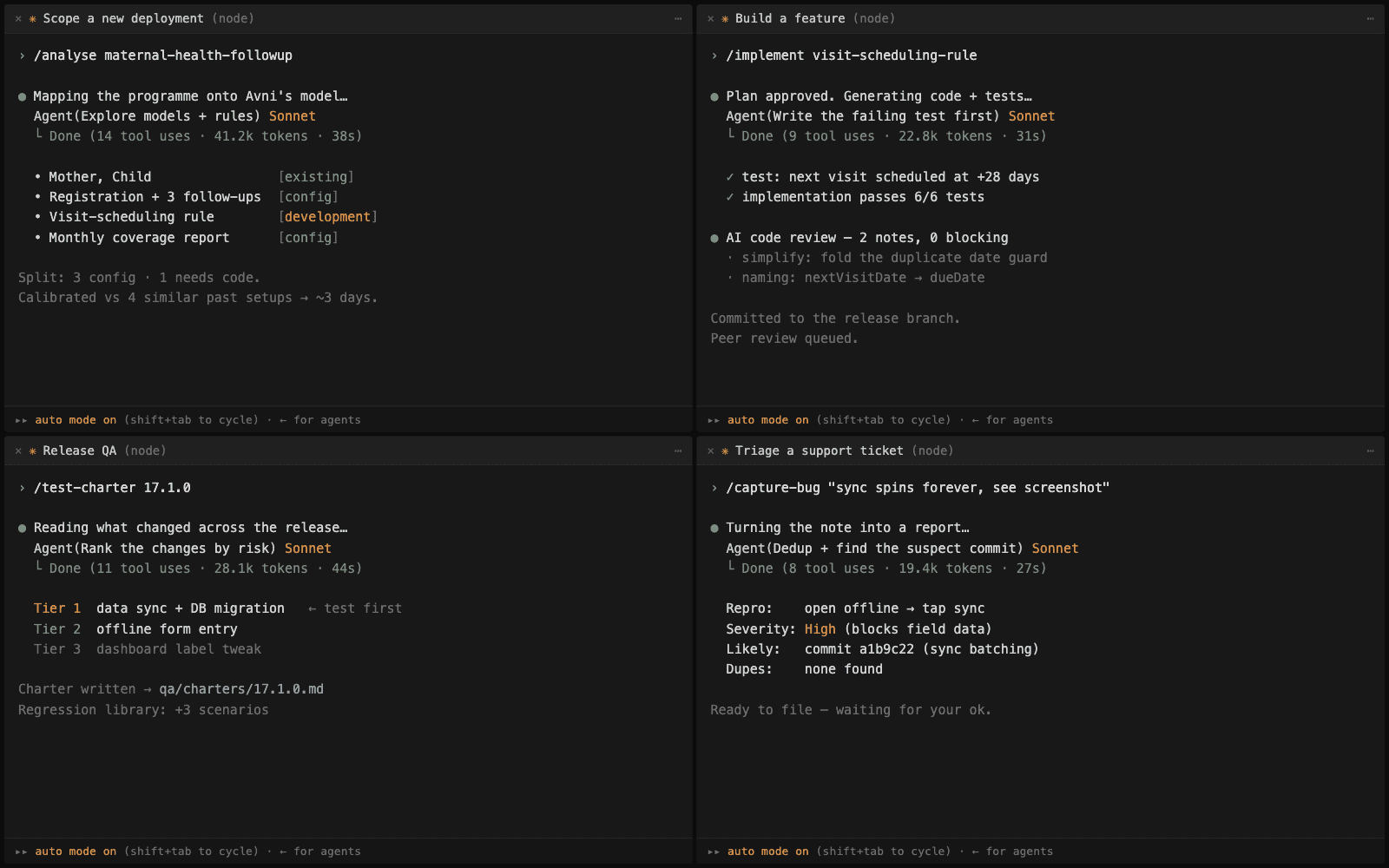Click Sonnet on the Rank the changes by risk line
The width and height of the screenshot is (1389, 868).
point(308,549)
